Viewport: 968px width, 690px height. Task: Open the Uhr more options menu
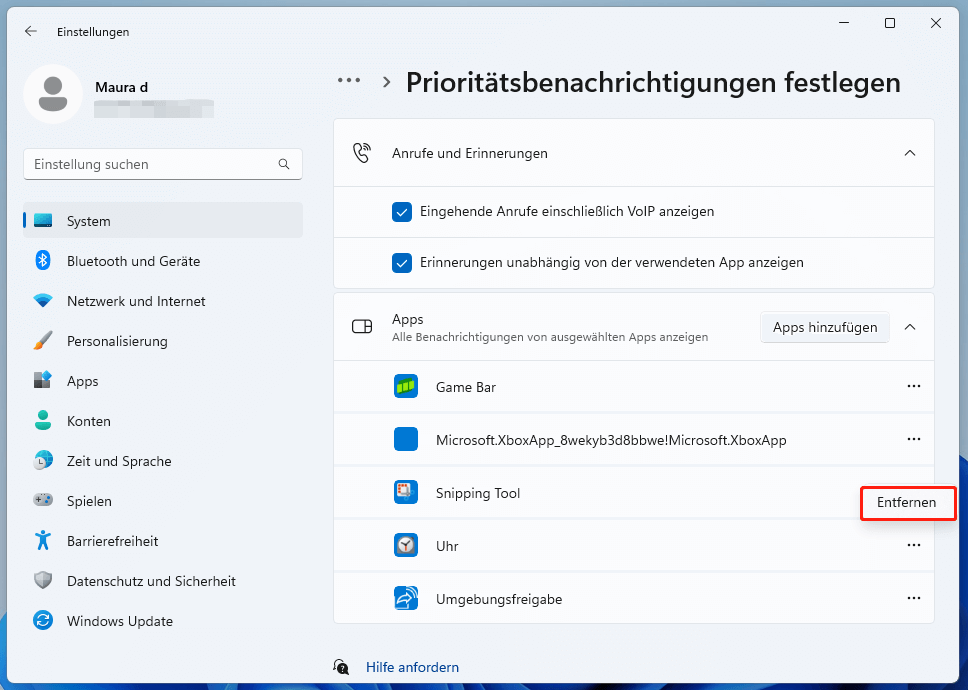[913, 545]
